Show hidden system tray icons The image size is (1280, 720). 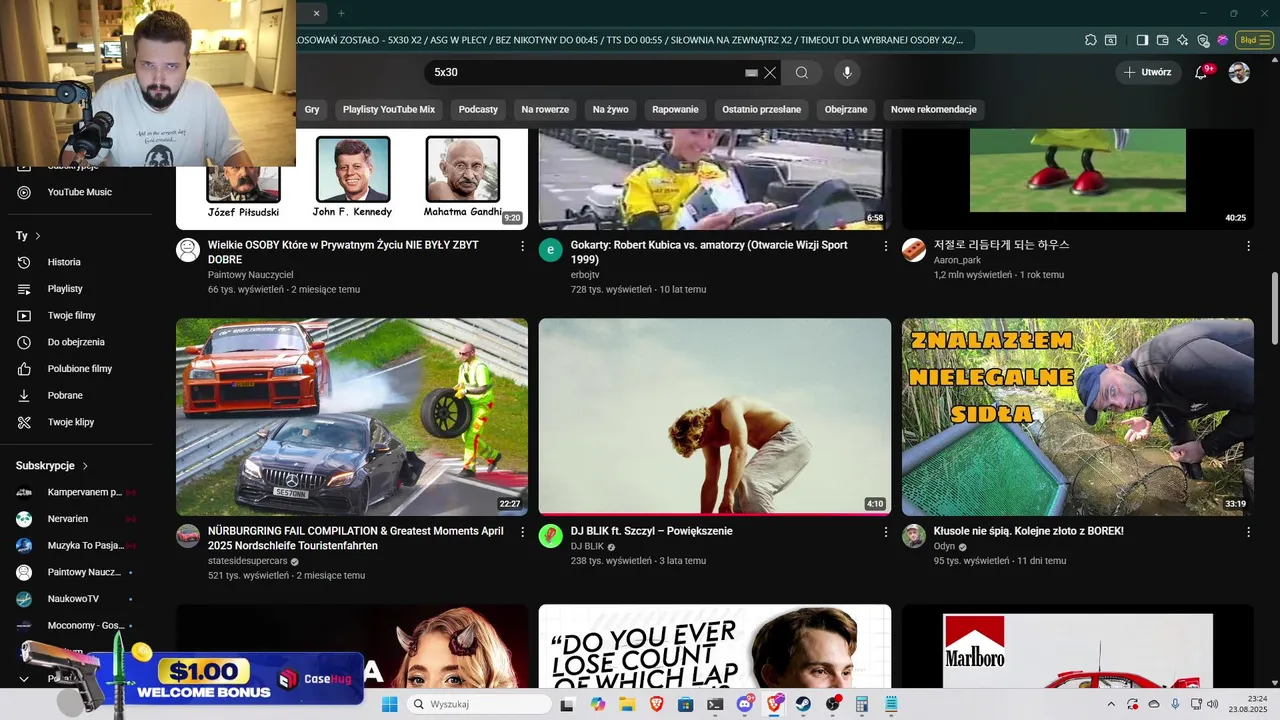(x=1112, y=704)
